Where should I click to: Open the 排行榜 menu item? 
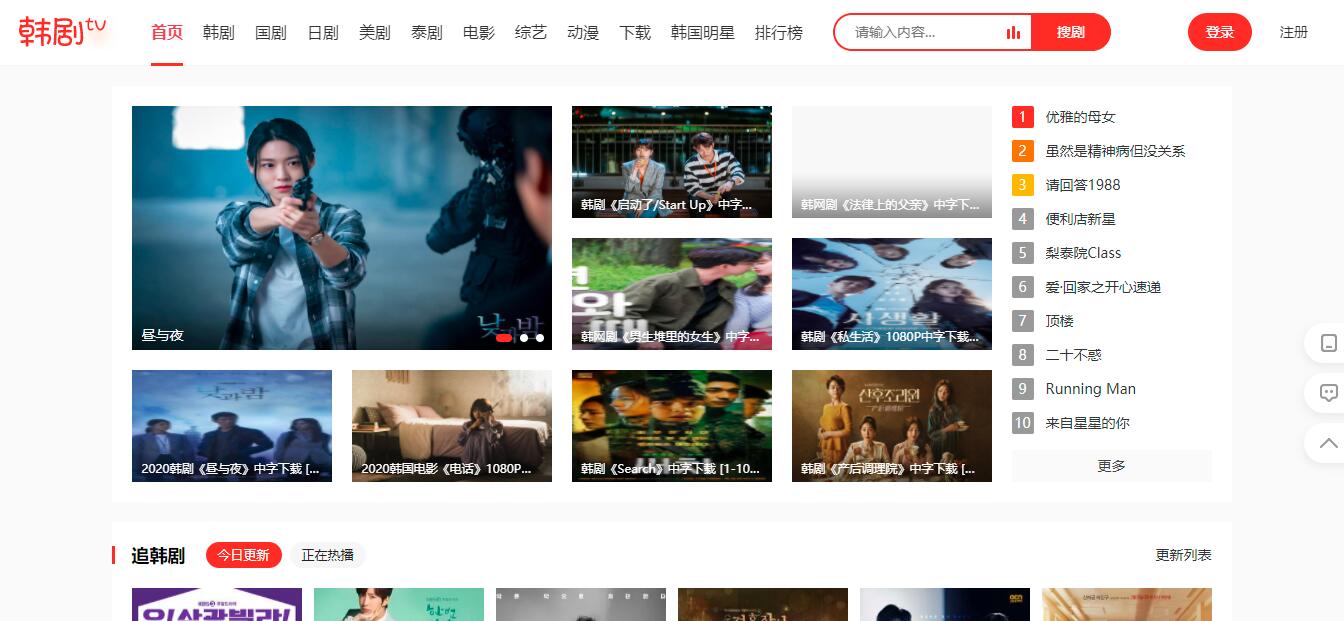[779, 32]
